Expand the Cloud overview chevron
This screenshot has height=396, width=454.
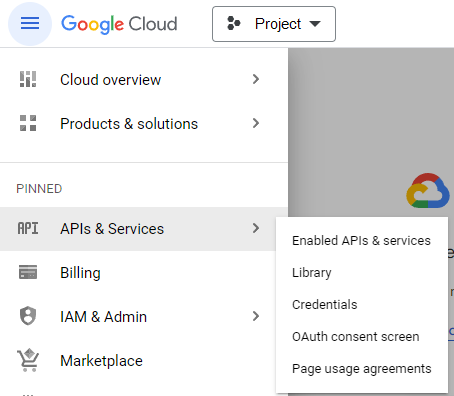coord(256,79)
